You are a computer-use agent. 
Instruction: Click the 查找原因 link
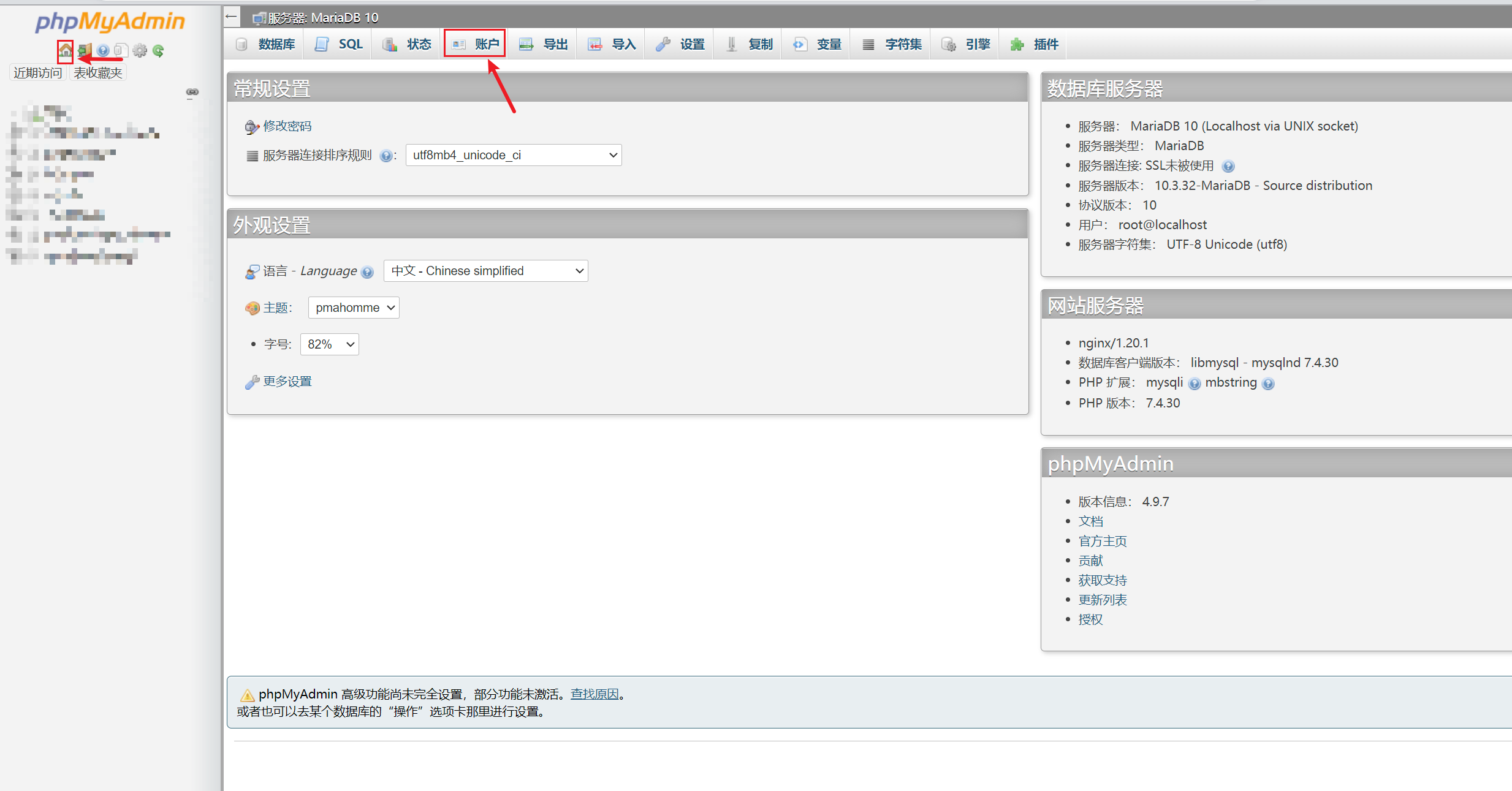595,694
